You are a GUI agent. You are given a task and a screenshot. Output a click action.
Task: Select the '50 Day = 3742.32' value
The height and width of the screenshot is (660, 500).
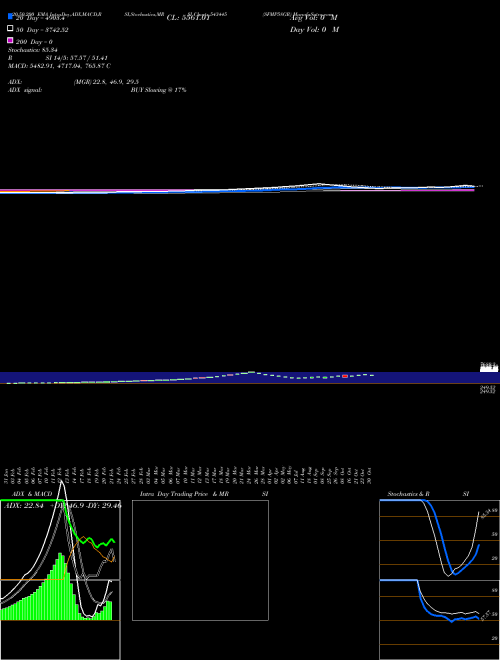[42, 30]
